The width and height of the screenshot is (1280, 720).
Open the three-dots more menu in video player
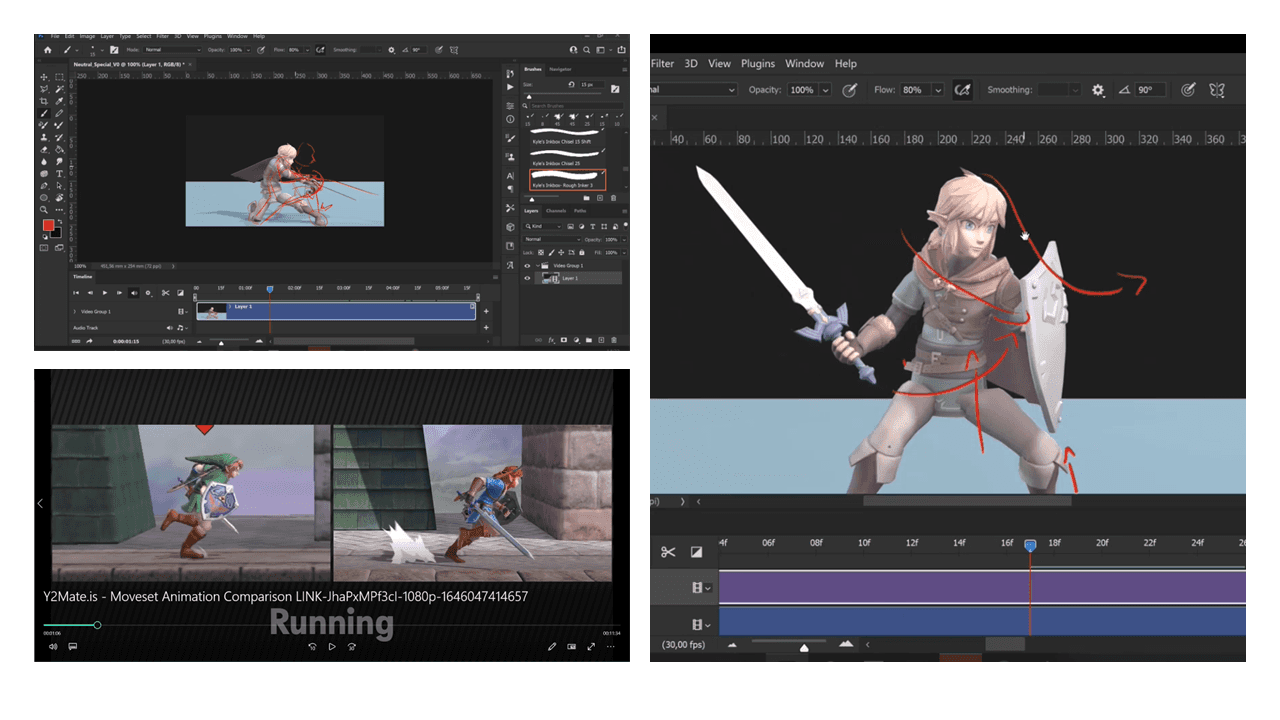point(611,646)
